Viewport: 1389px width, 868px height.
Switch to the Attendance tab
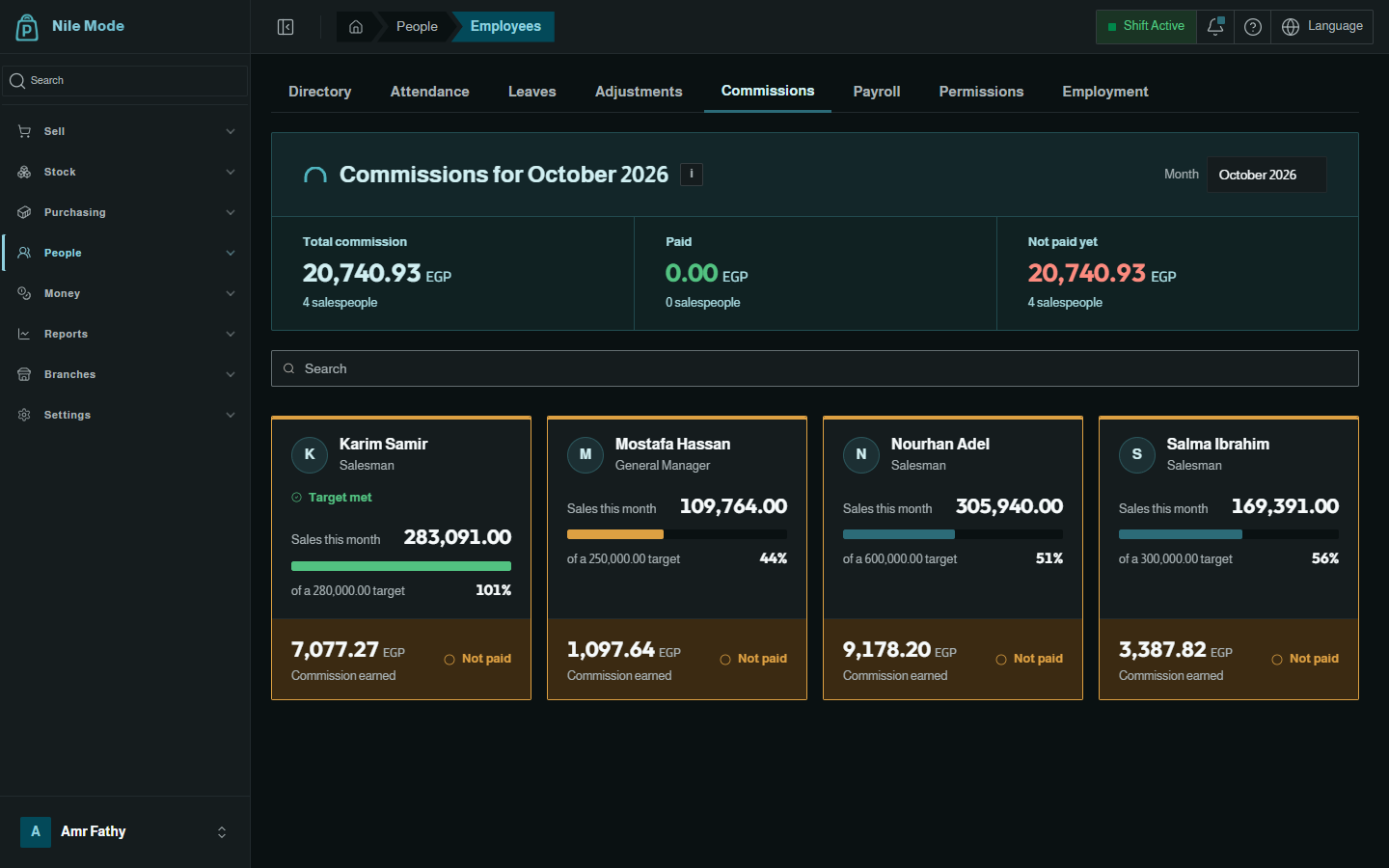[430, 92]
